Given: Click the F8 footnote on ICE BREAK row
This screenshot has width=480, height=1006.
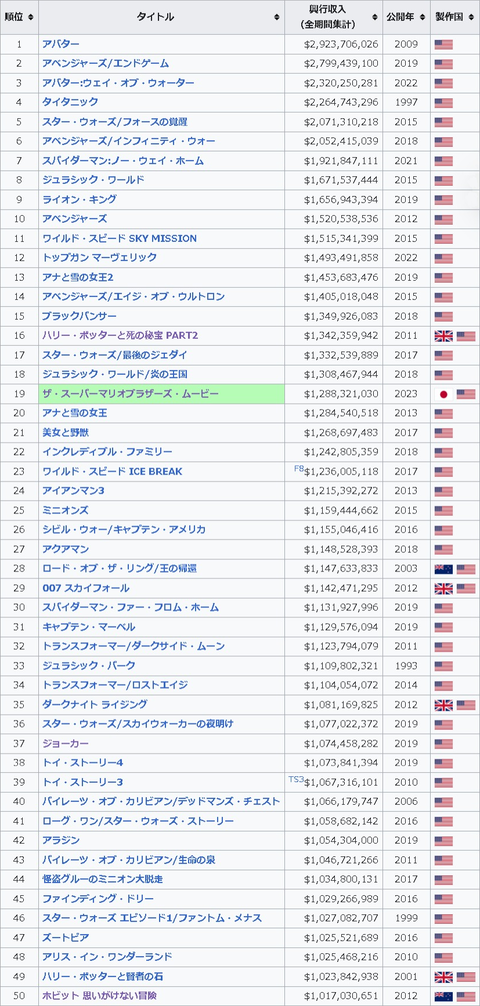Looking at the screenshot, I should coord(298,469).
